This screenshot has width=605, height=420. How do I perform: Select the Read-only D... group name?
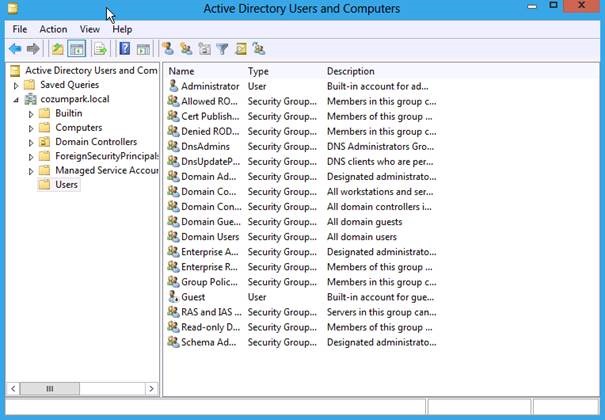point(210,327)
